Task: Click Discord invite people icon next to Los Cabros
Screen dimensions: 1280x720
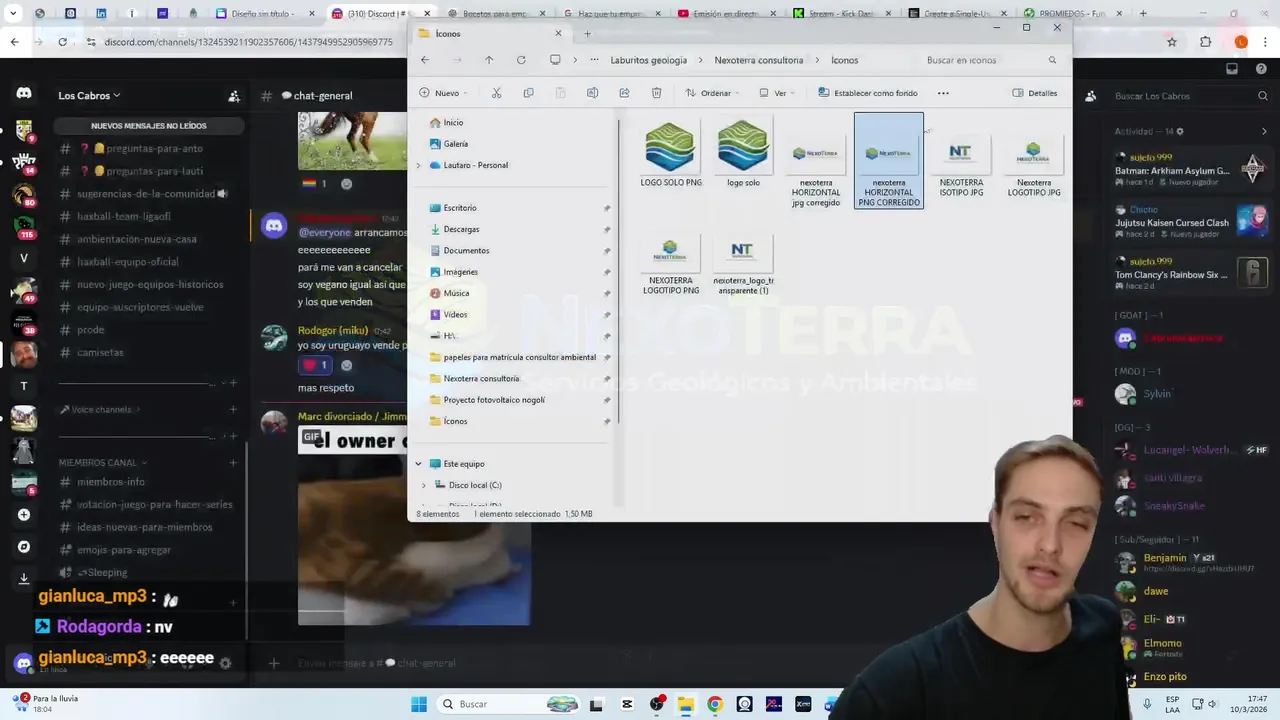Action: point(234,96)
